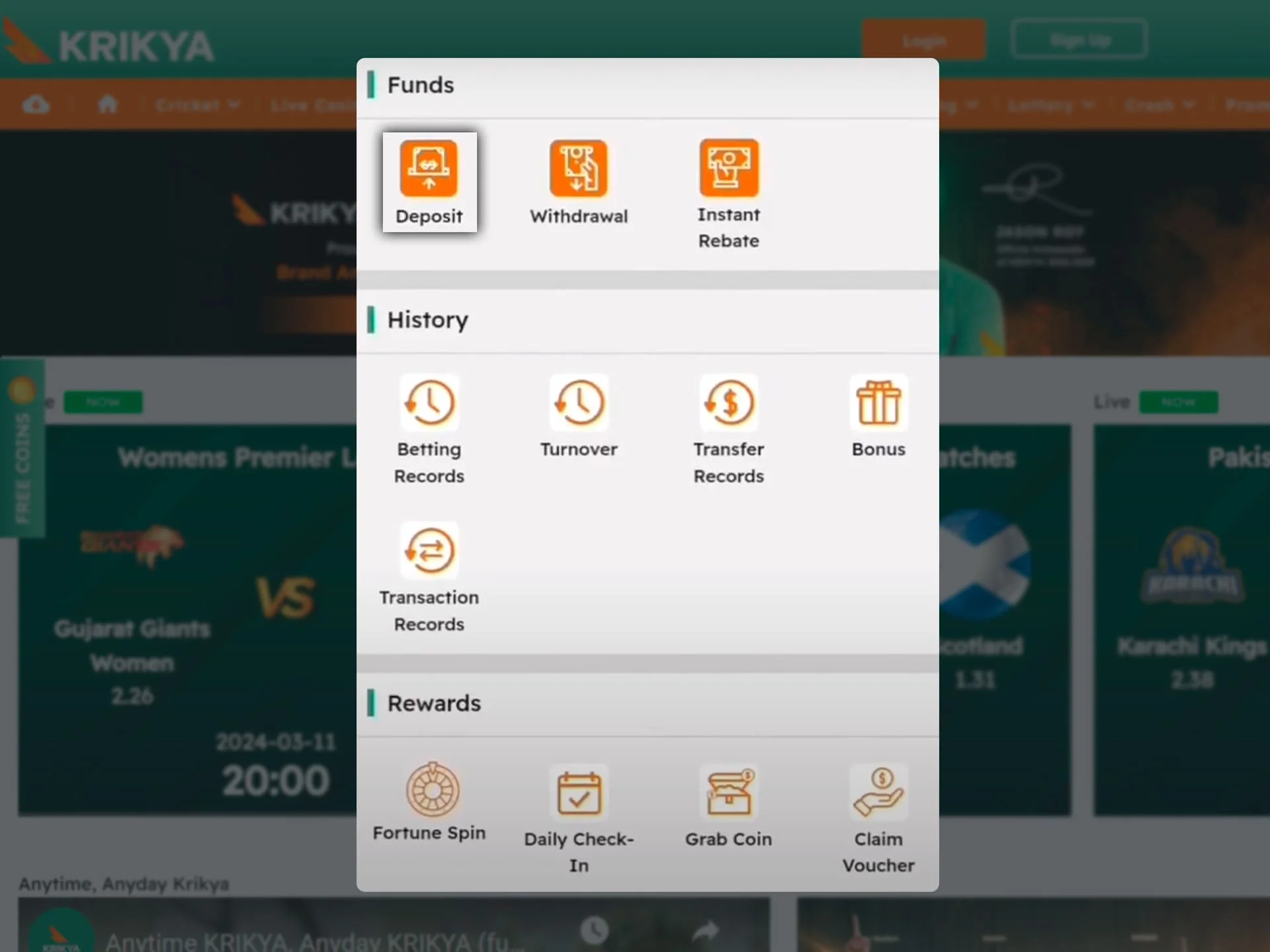Select Instant Rebate in Funds
Image resolution: width=1270 pixels, height=952 pixels.
[728, 194]
